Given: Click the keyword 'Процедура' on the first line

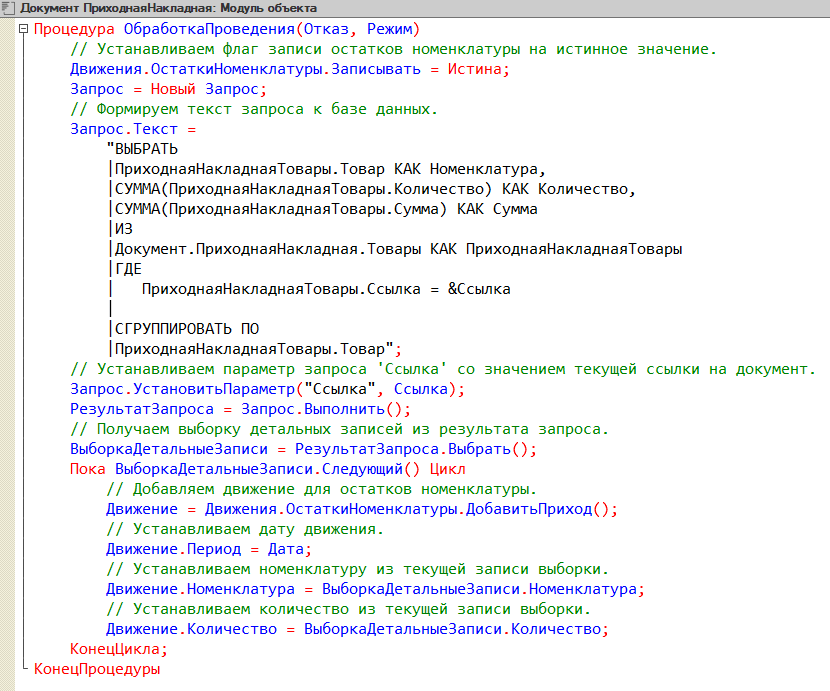Looking at the screenshot, I should pos(74,29).
